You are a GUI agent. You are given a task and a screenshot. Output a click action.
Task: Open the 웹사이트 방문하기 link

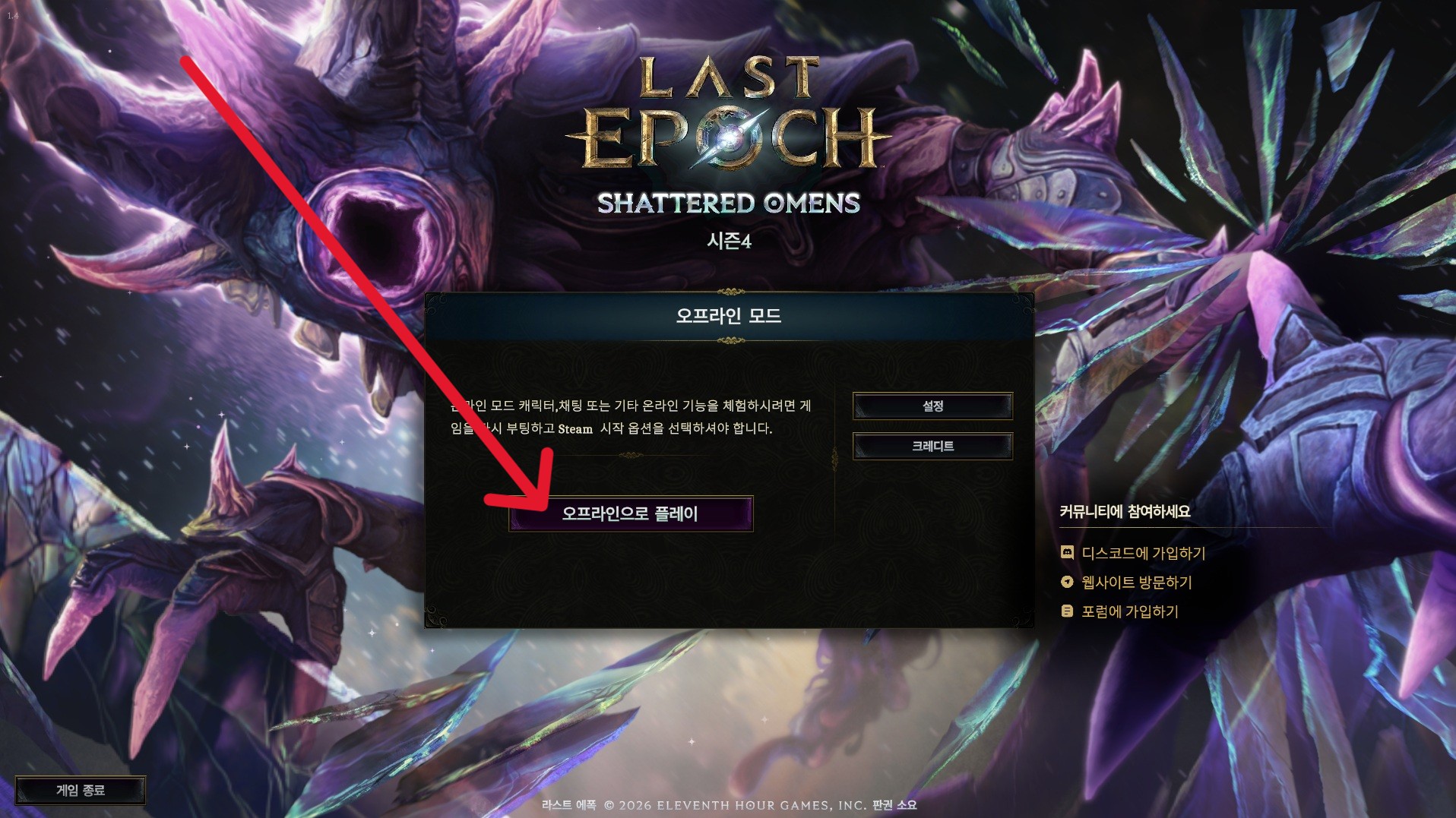click(1137, 582)
